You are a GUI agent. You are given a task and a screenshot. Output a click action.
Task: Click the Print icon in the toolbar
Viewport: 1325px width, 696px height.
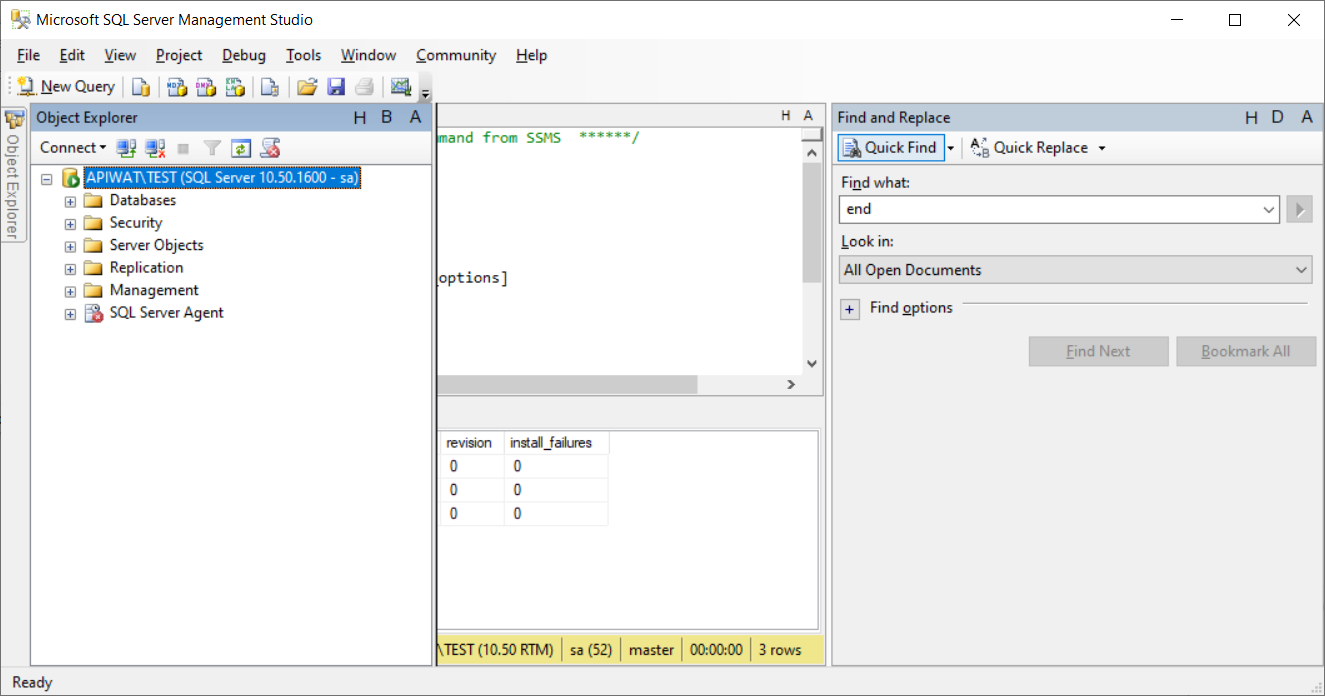point(365,87)
